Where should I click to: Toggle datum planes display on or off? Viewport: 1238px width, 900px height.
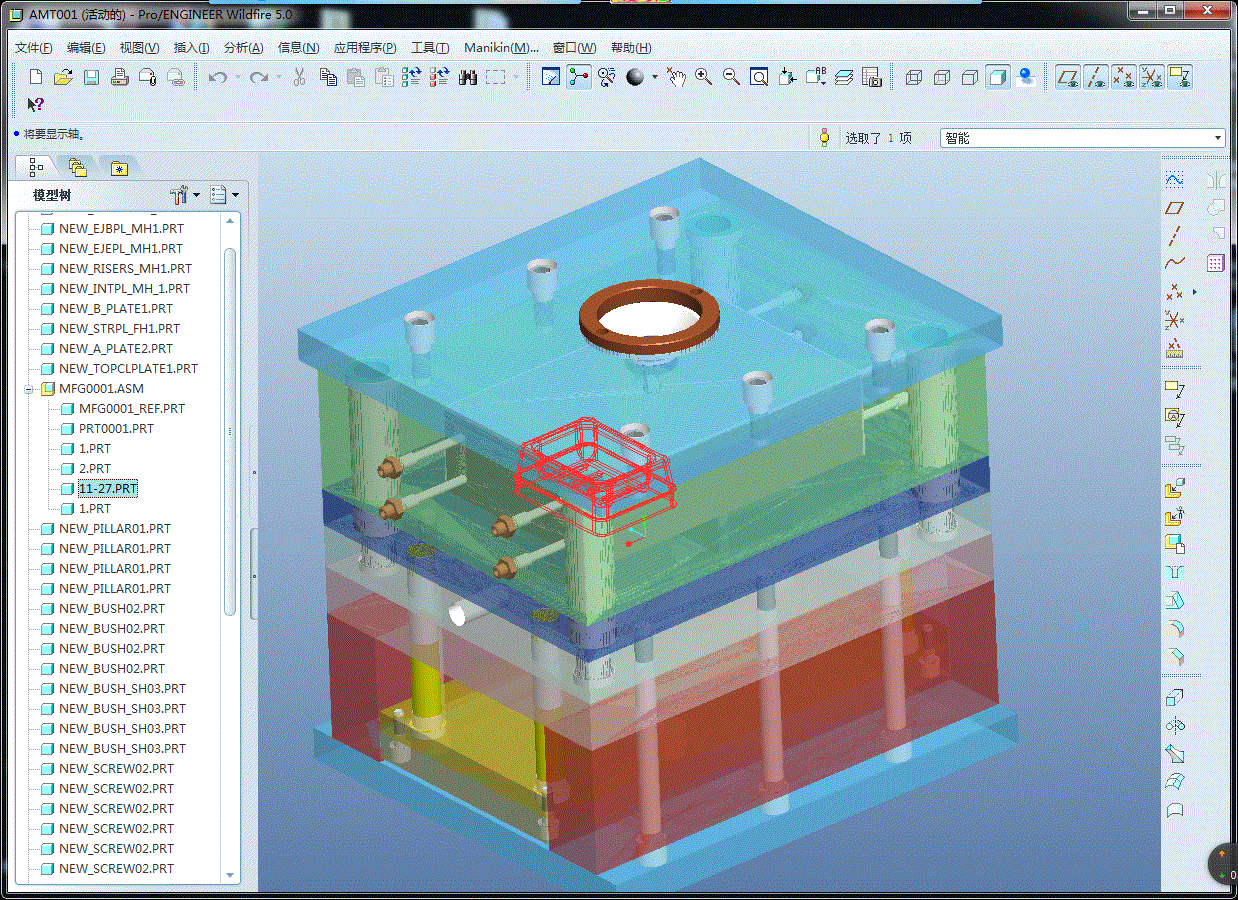(x=1068, y=77)
